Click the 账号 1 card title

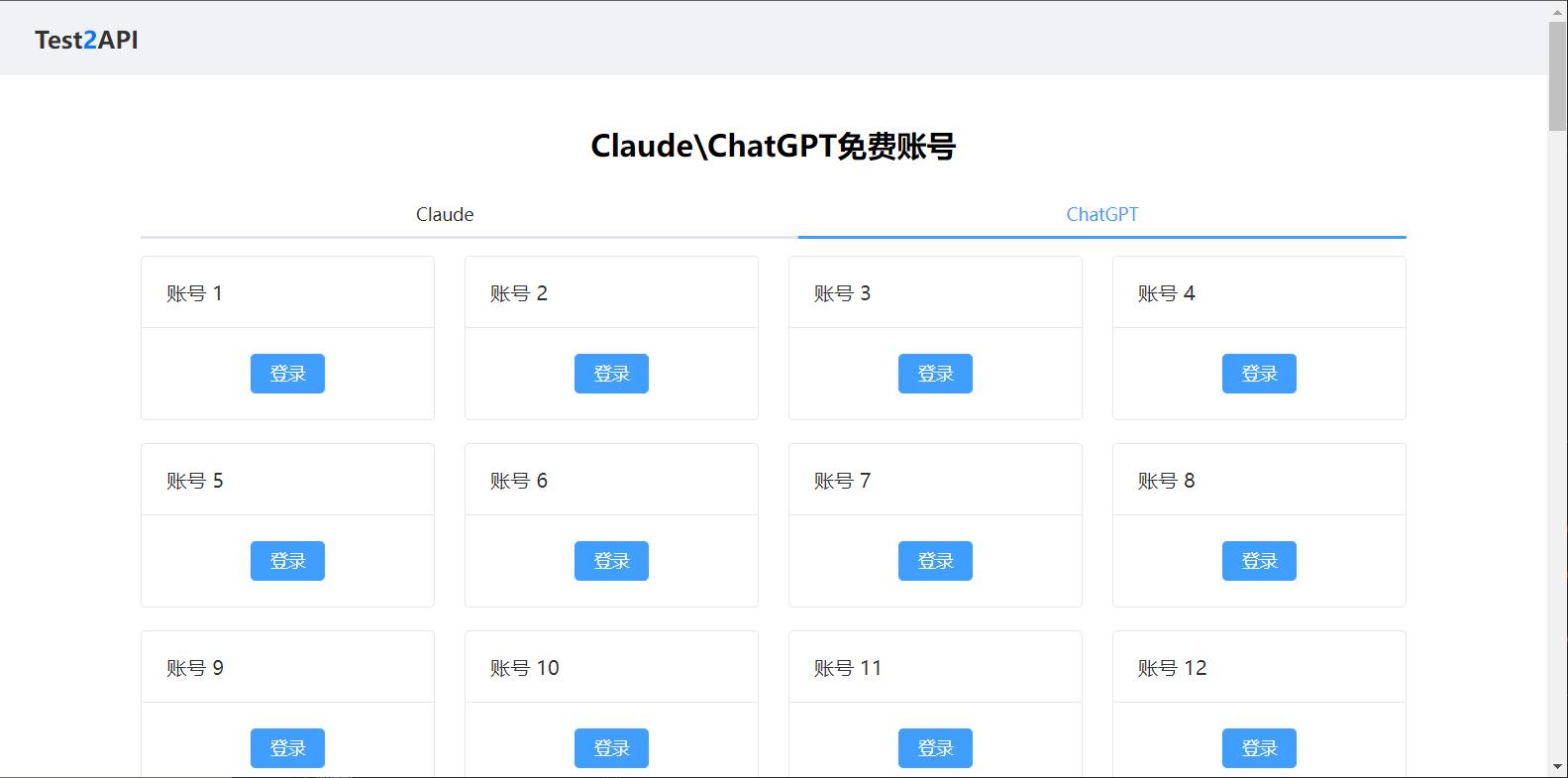[194, 293]
